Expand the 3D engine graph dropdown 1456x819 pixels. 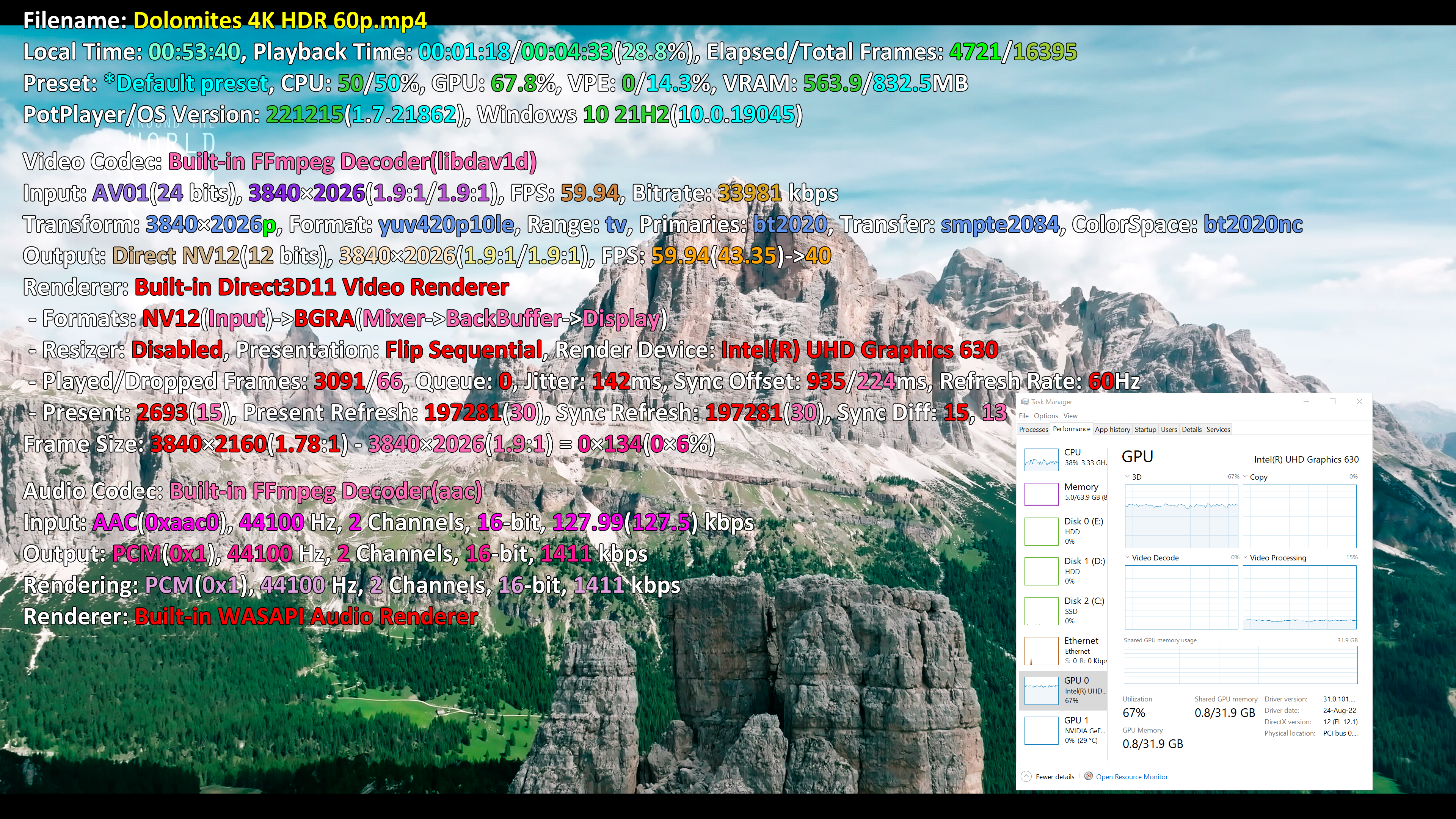point(1128,477)
